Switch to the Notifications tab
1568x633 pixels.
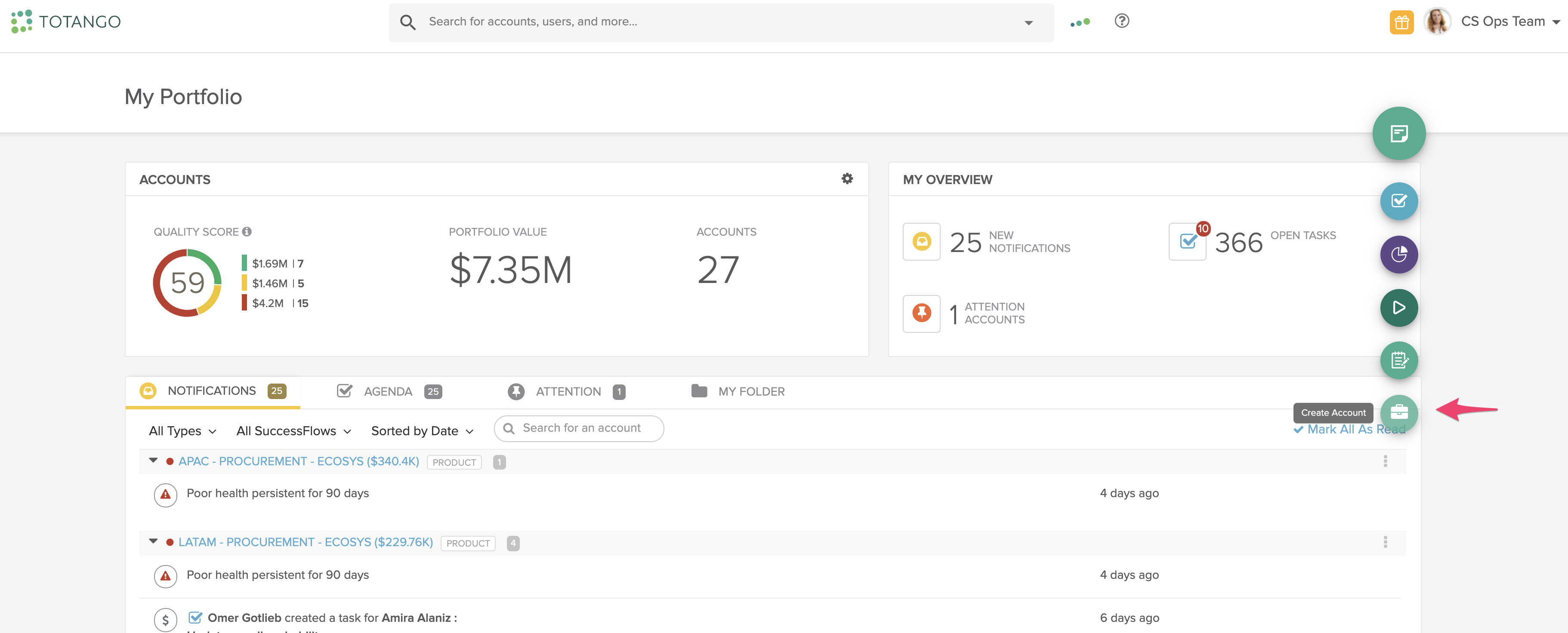[x=213, y=391]
